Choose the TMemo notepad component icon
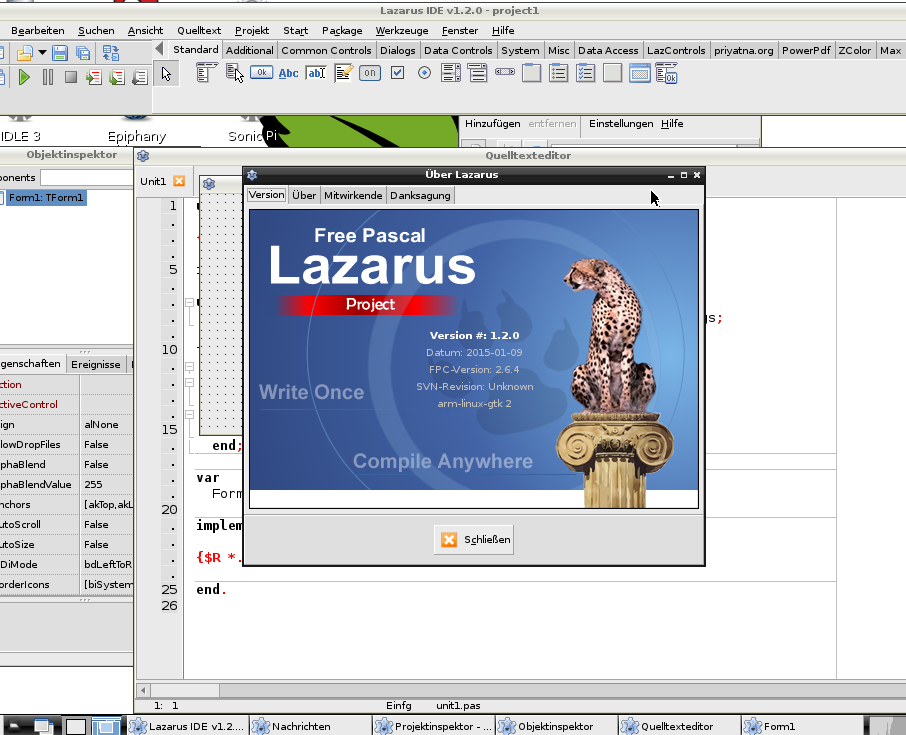 click(343, 72)
